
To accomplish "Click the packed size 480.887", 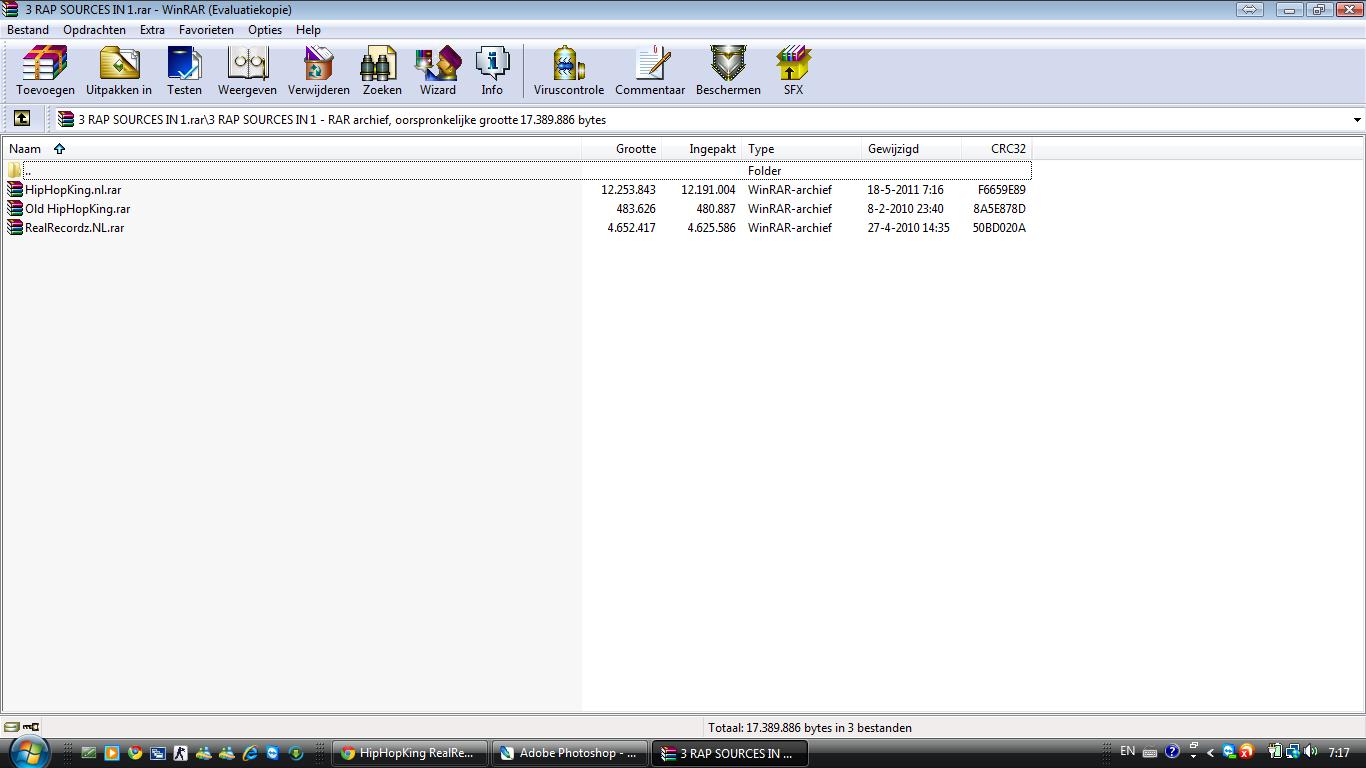I will (716, 209).
